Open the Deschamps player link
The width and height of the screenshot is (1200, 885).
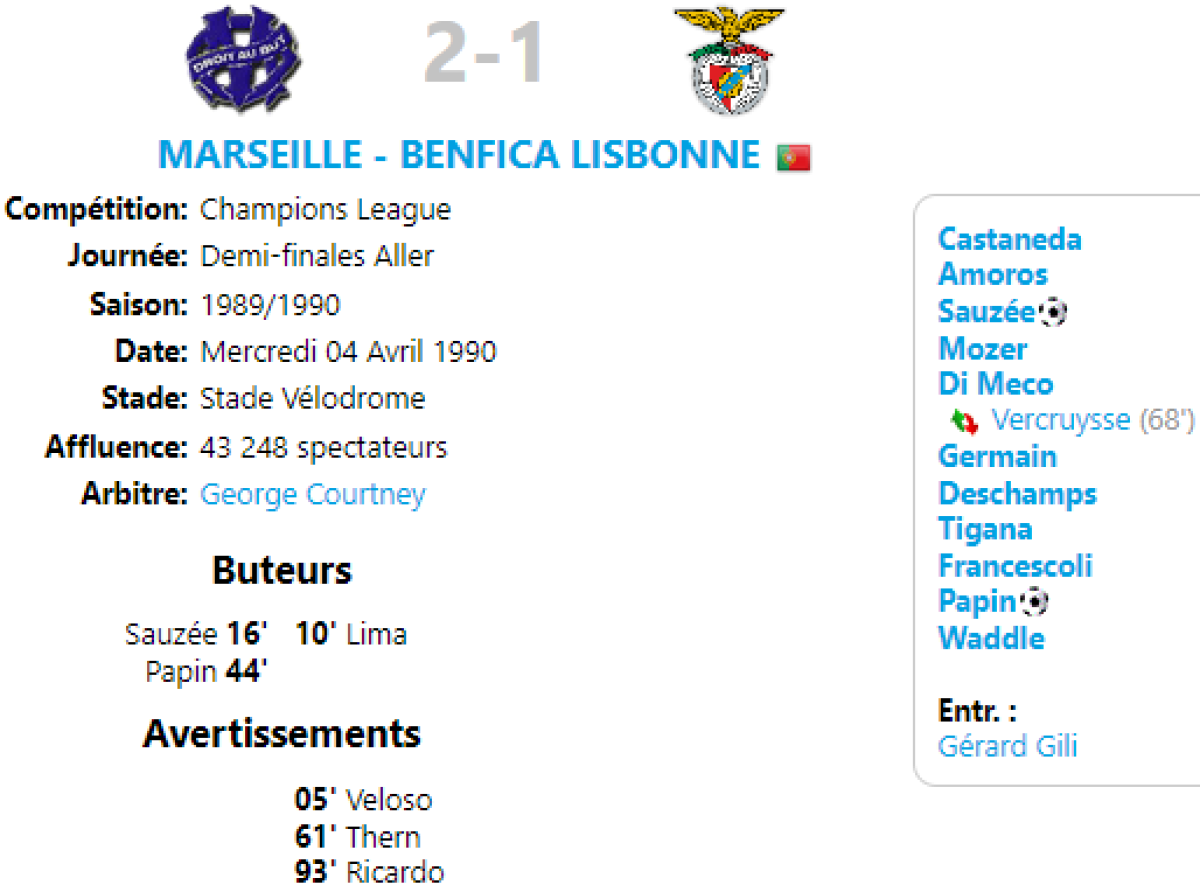tap(1016, 494)
